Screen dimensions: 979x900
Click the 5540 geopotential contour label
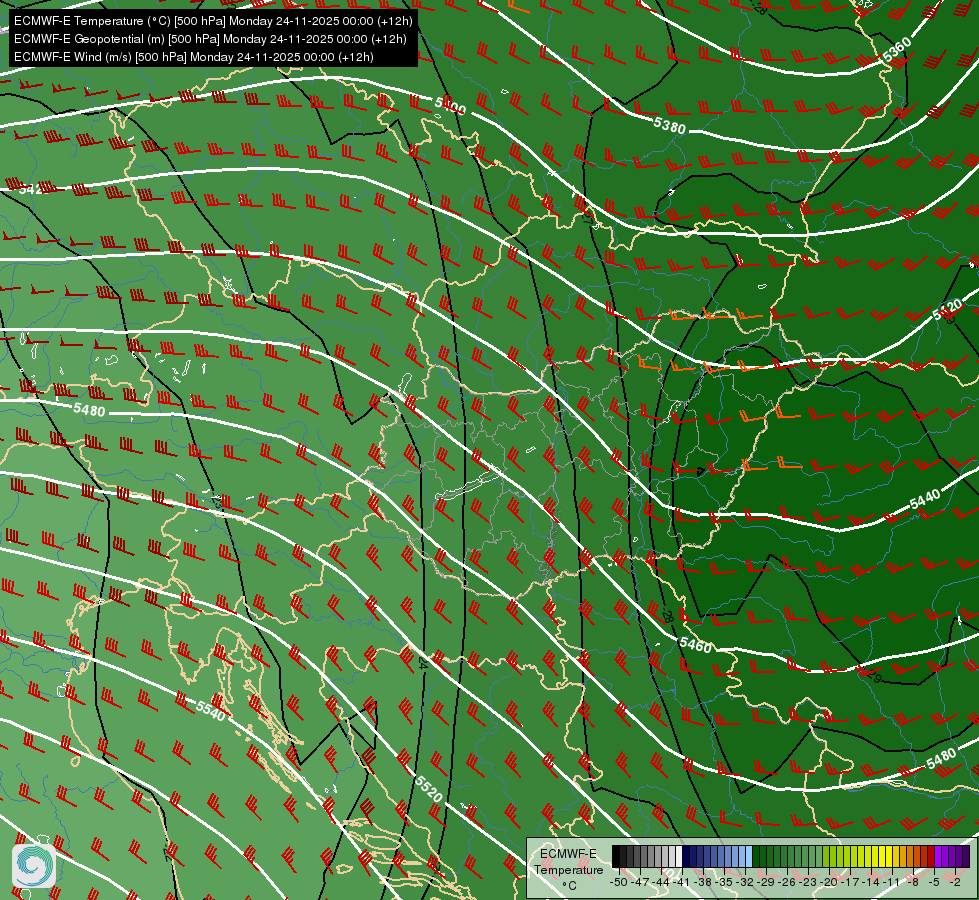point(210,711)
